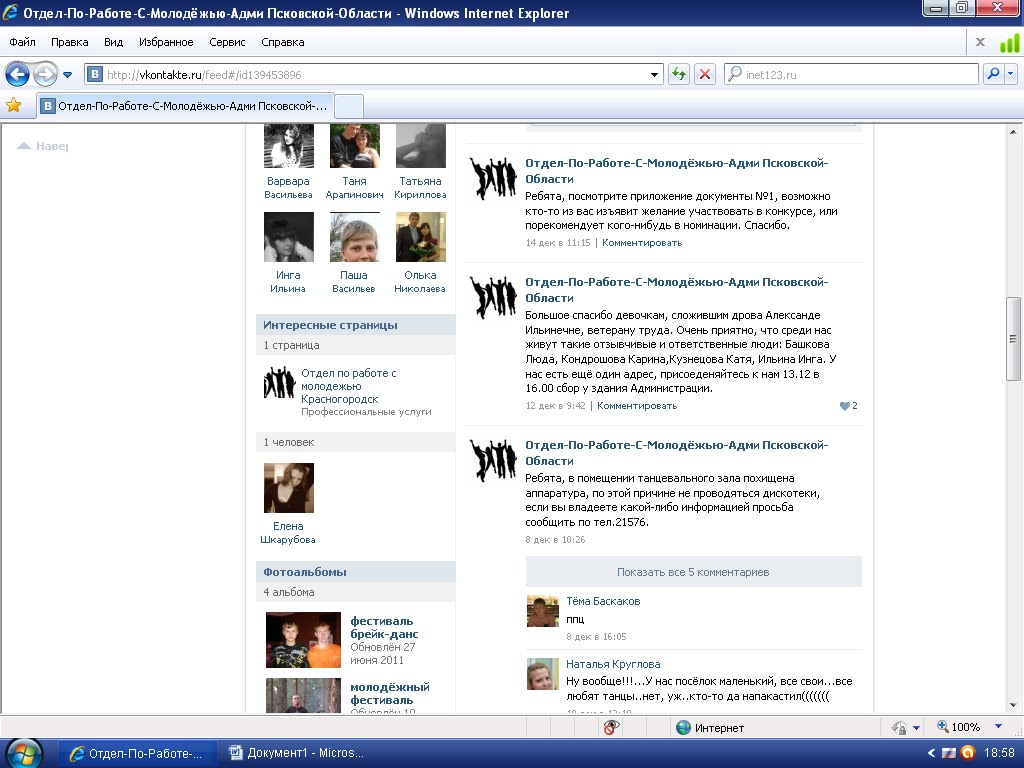Click the browser Back arrow button
This screenshot has width=1024, height=768.
17,74
